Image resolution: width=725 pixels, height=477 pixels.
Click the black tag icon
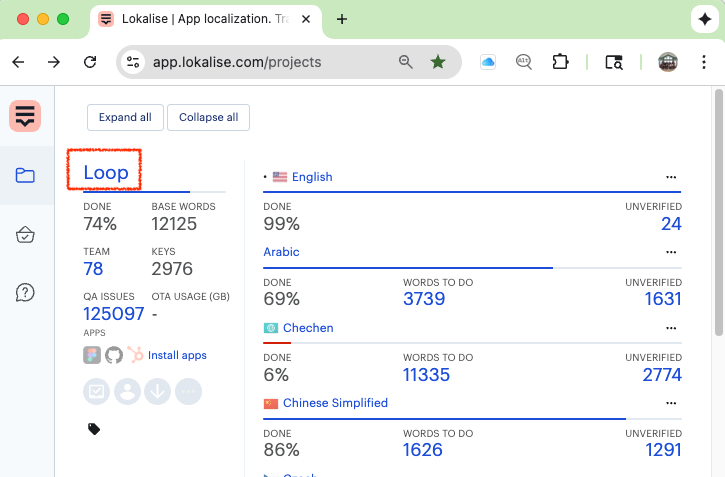(94, 429)
